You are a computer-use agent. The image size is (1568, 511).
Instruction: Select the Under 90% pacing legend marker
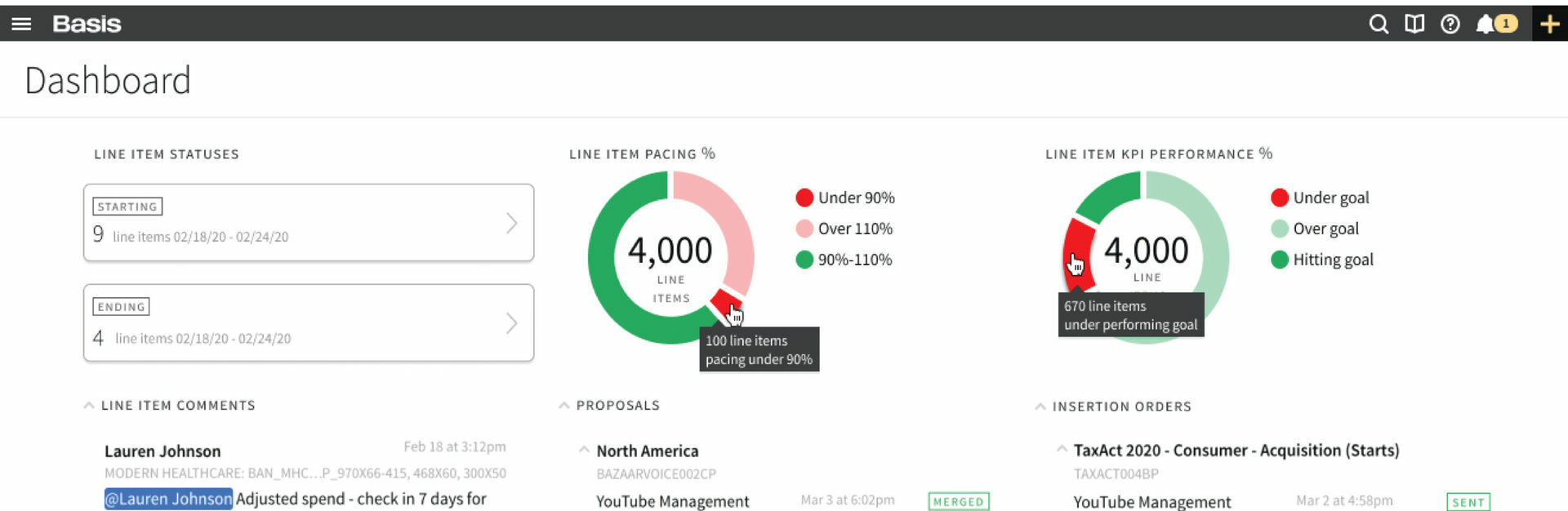804,198
